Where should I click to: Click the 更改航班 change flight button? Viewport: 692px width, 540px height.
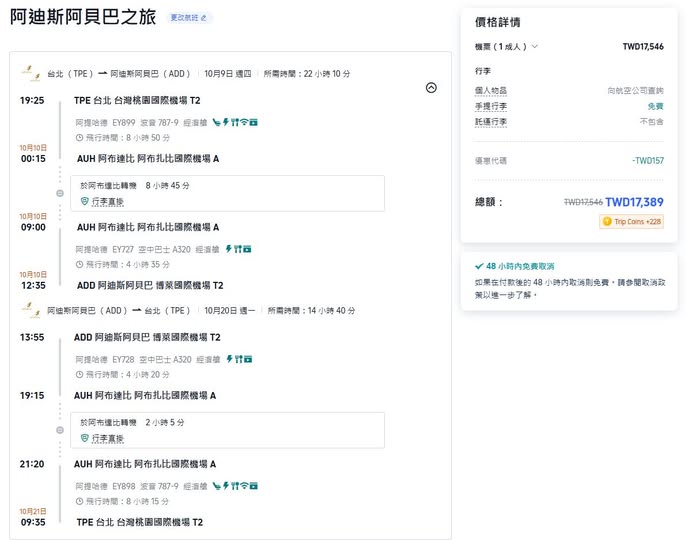pos(190,18)
